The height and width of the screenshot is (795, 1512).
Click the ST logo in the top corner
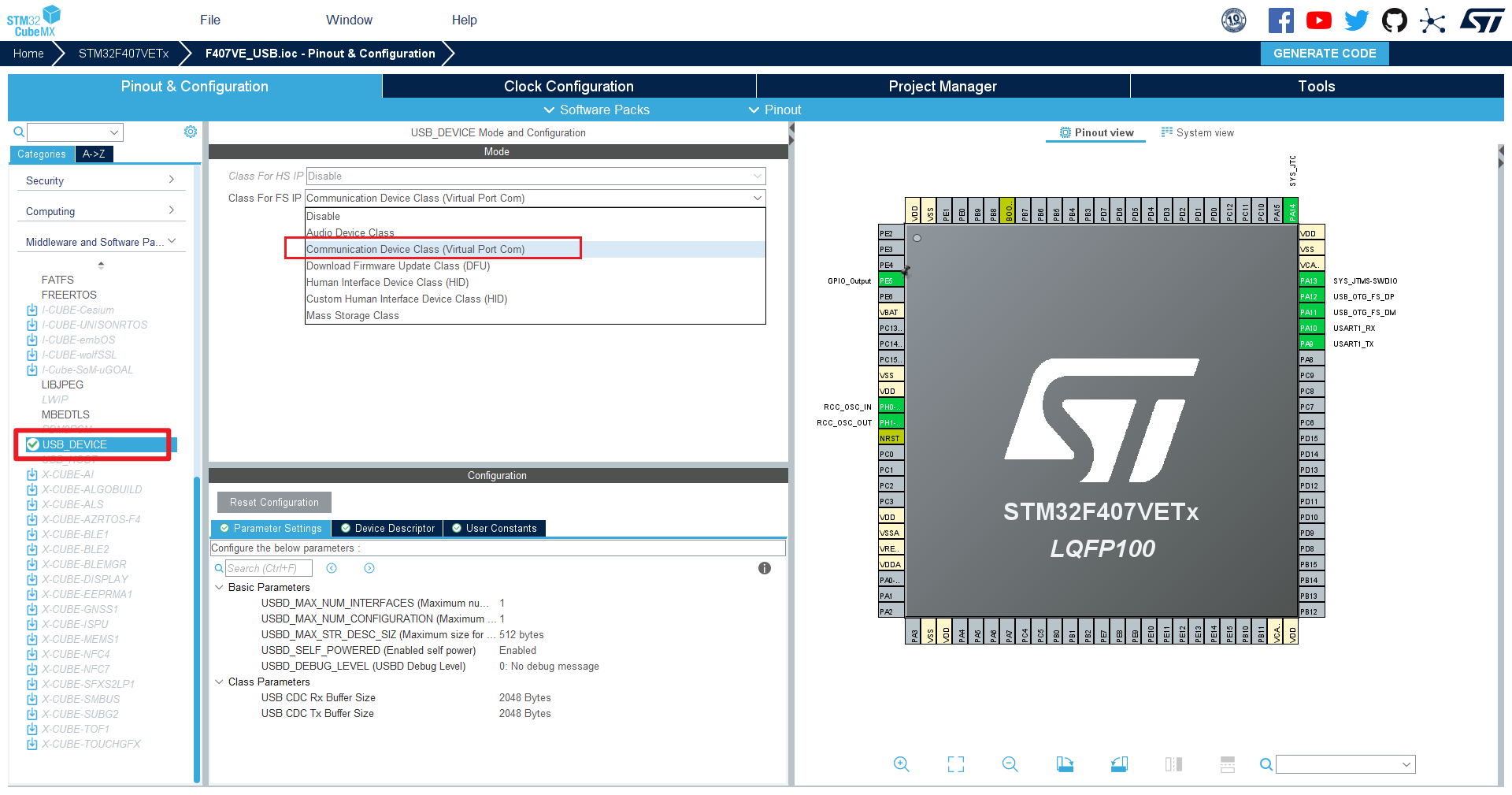[1482, 20]
